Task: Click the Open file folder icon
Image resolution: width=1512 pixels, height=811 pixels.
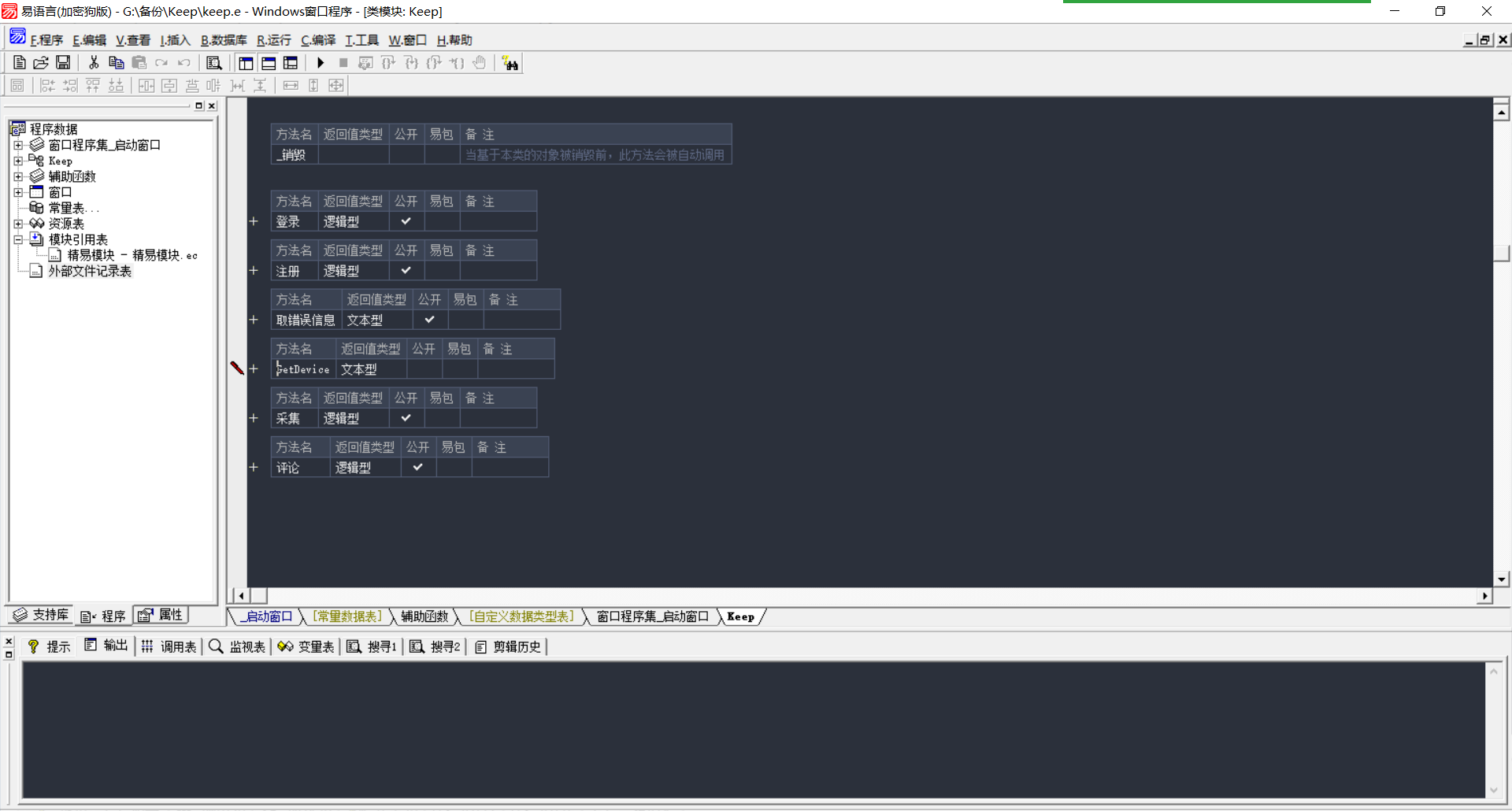Action: [41, 63]
